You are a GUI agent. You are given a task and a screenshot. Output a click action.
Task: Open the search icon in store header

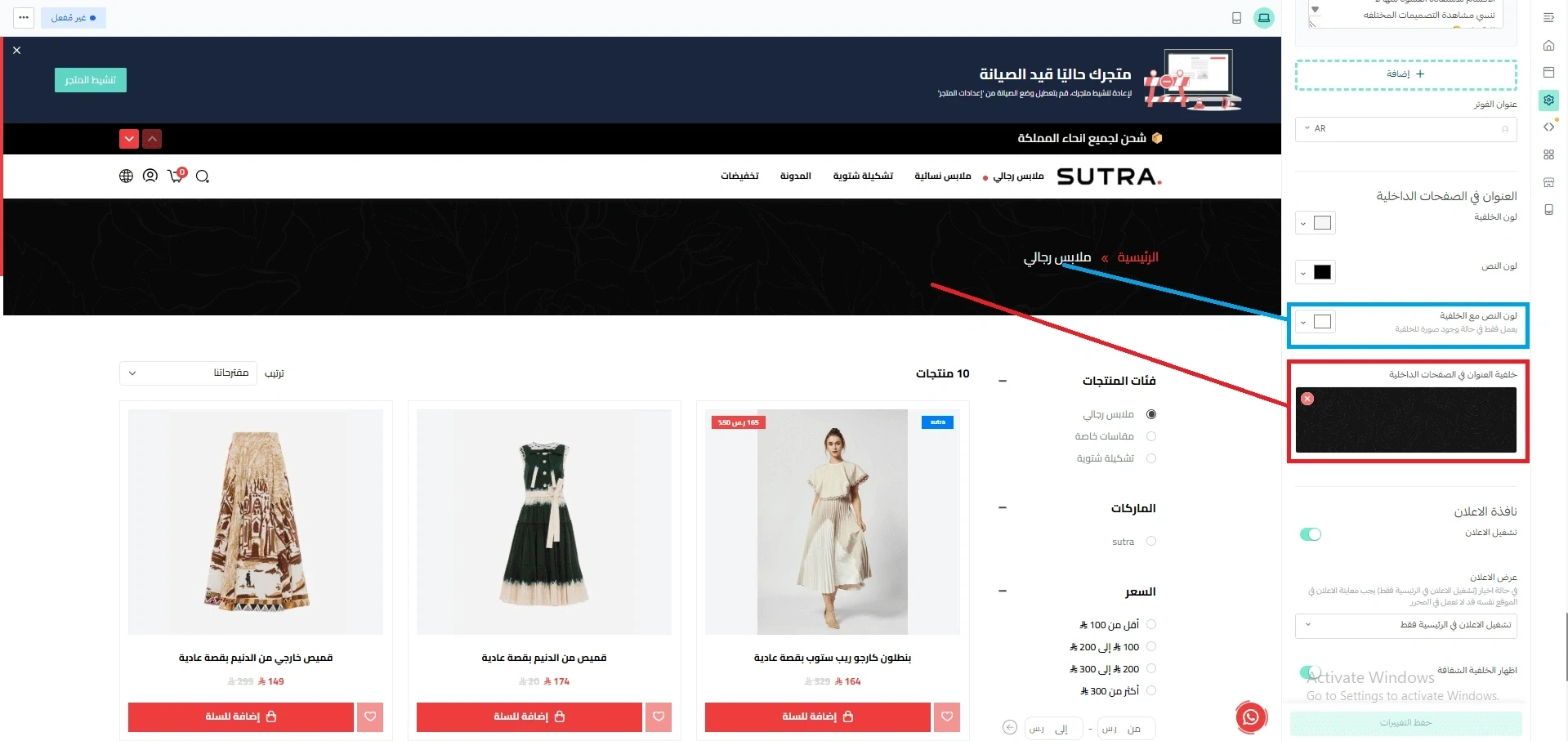point(203,176)
